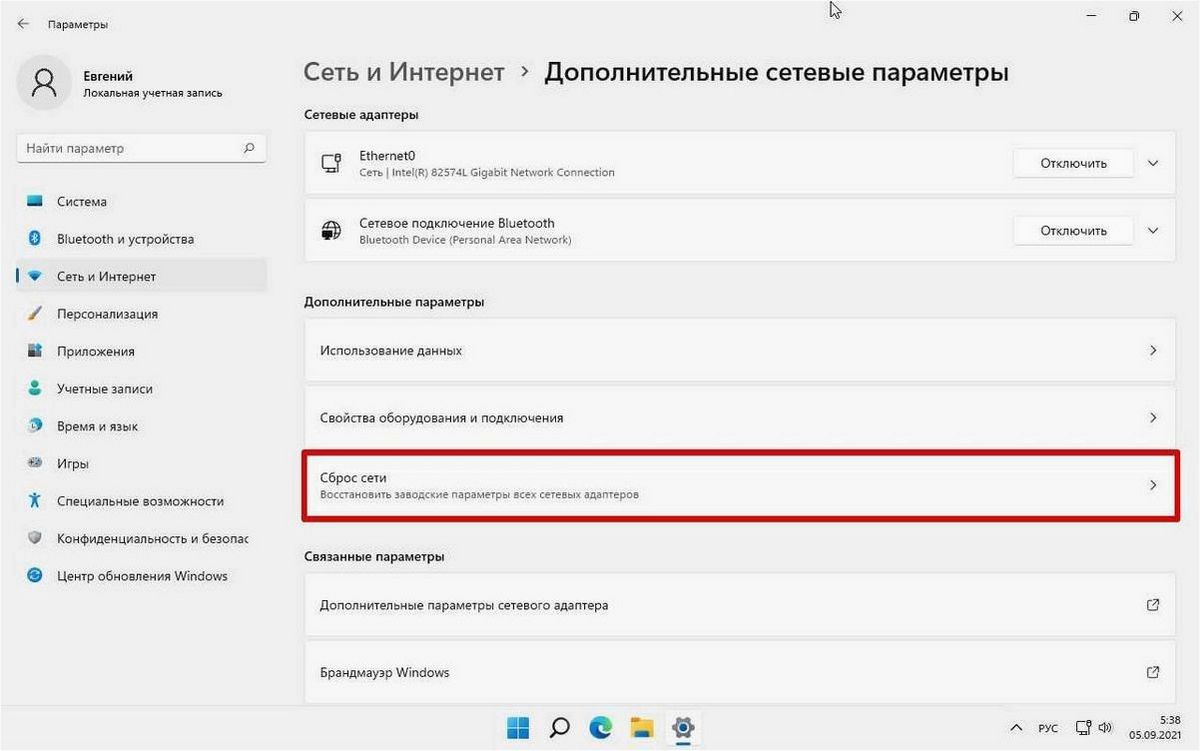Click the Ethernet0 adapter monitor icon

tap(331, 163)
